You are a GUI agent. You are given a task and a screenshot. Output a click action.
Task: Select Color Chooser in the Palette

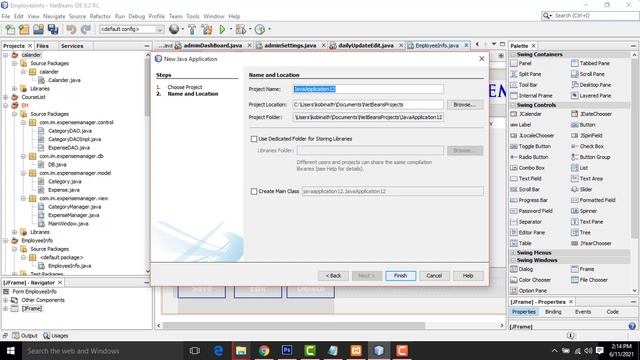(x=531, y=280)
